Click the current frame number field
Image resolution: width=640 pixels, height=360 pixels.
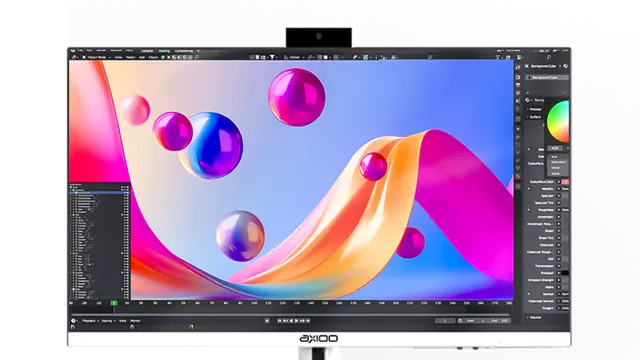[x=445, y=321]
